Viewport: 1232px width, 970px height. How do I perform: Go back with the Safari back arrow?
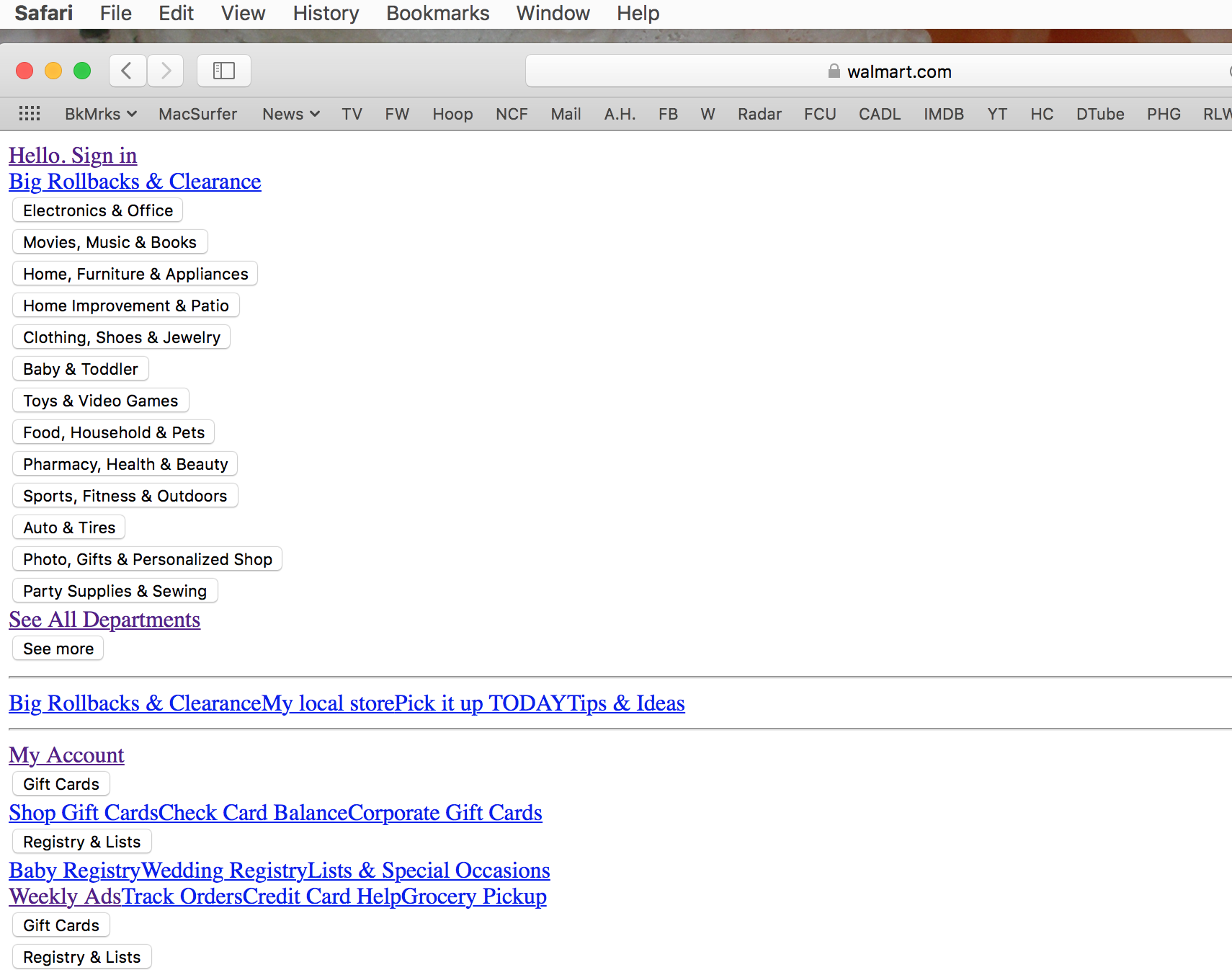[128, 71]
